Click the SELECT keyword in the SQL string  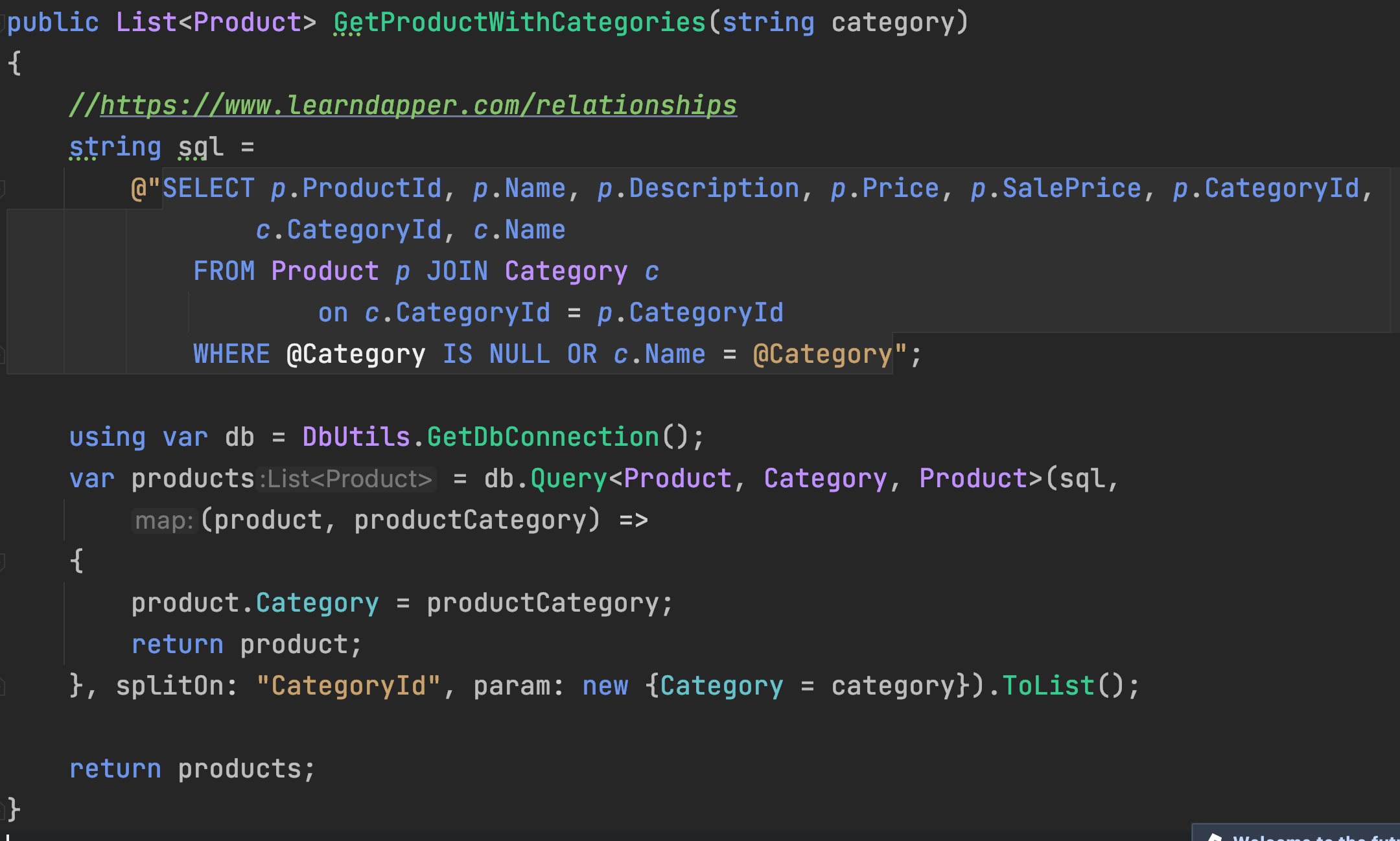coord(209,189)
